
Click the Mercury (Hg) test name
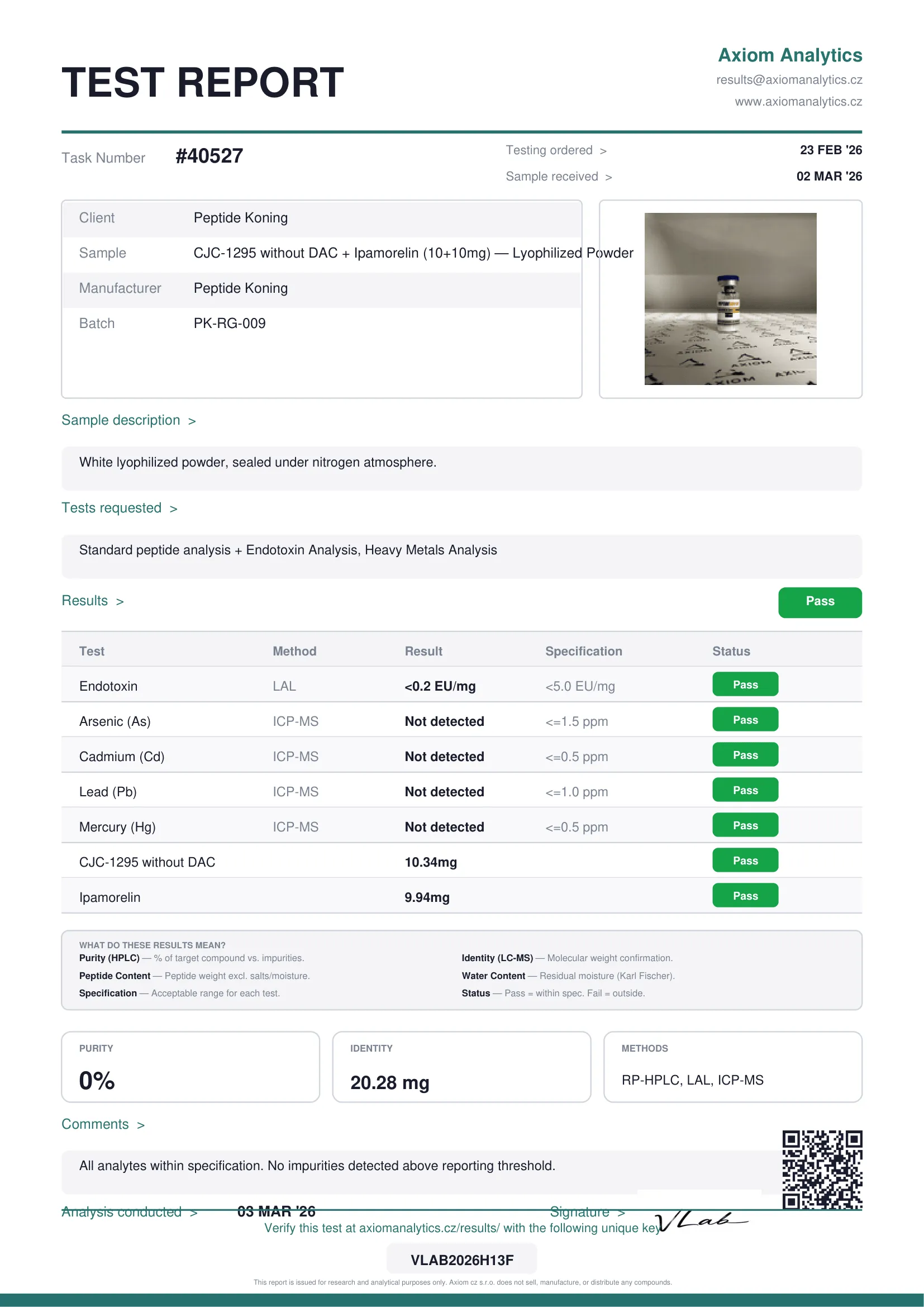coord(117,827)
